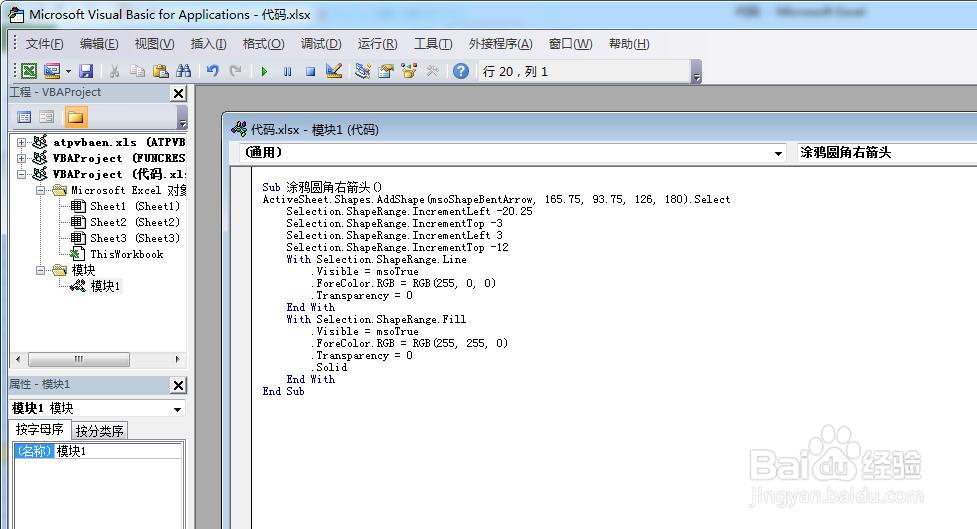Collapse the 模块 folder node
Image resolution: width=977 pixels, height=529 pixels.
tap(41, 270)
